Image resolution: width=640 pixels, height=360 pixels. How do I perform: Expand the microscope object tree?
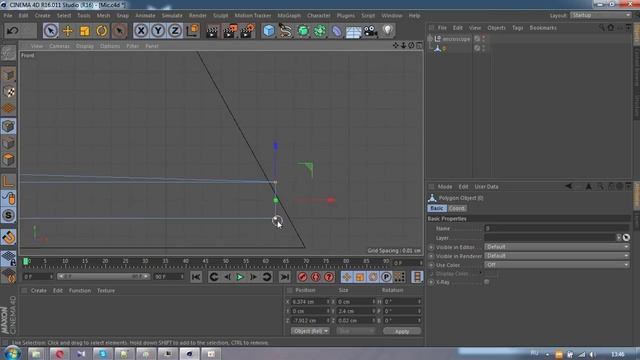(430, 39)
